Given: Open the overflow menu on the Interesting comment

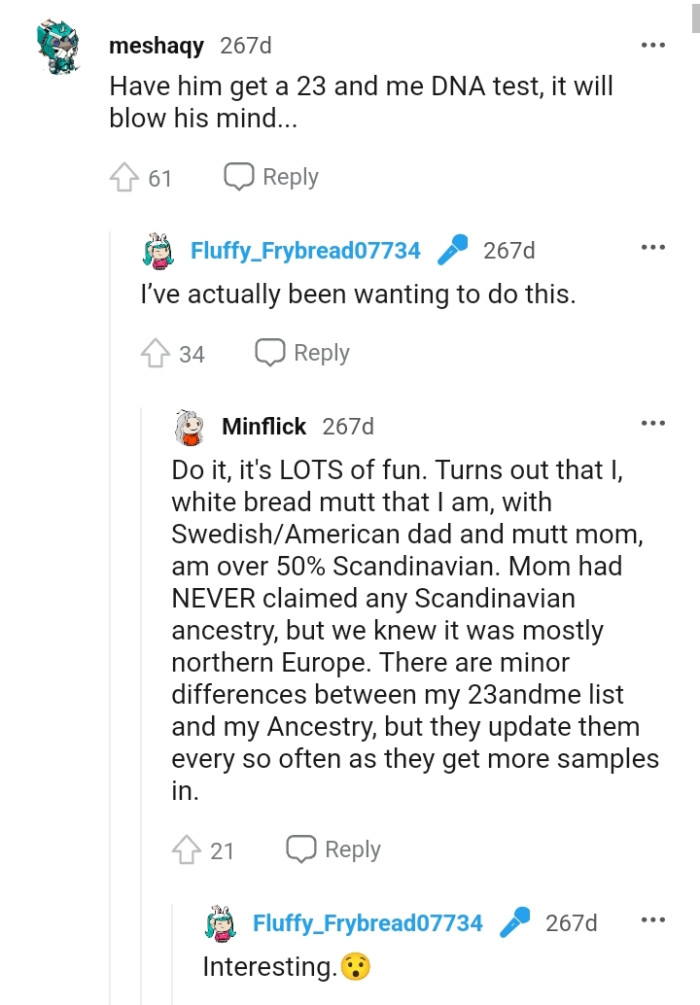Looking at the screenshot, I should [653, 918].
